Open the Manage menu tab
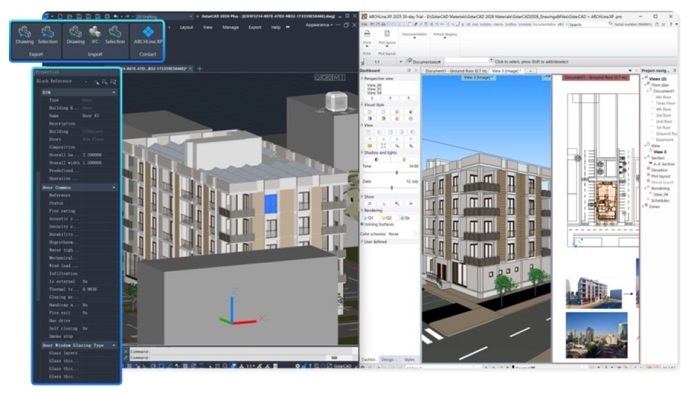The width and height of the screenshot is (700, 393). [x=230, y=27]
